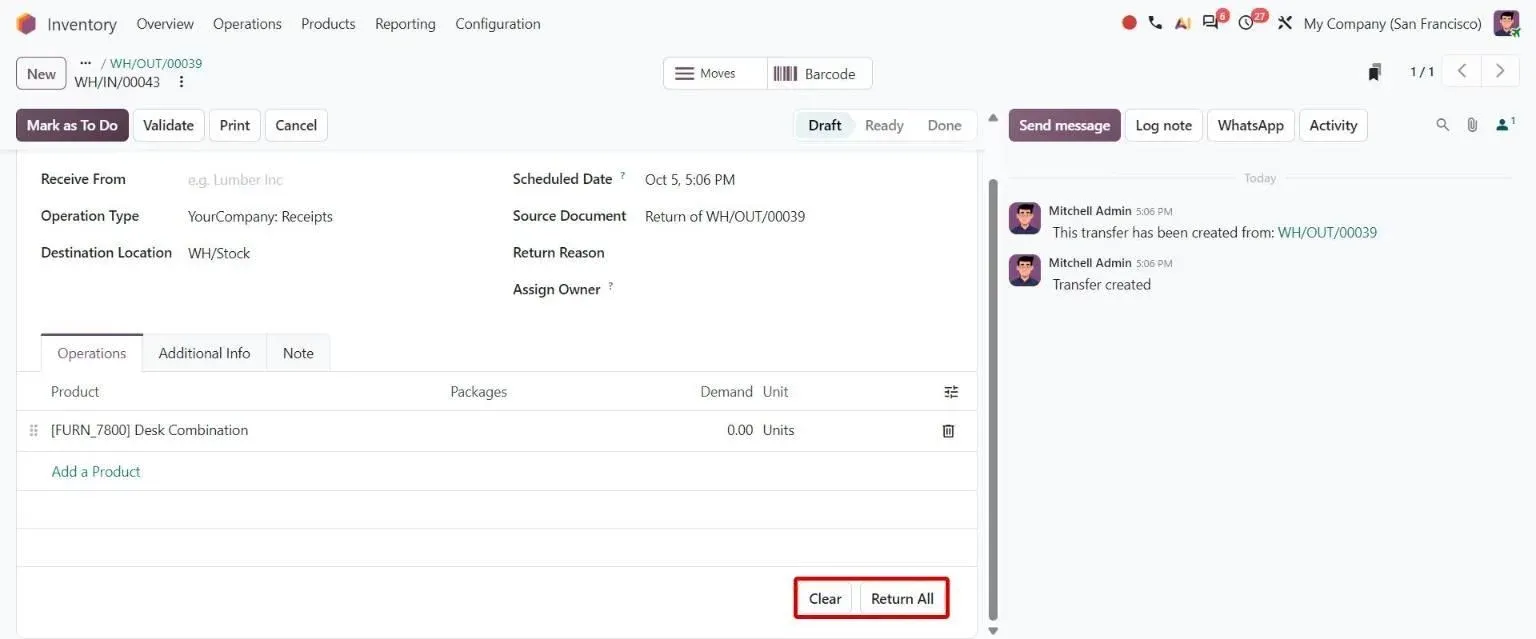
Task: Open WH/OUT/00039 link in chatter message
Action: (x=1327, y=232)
